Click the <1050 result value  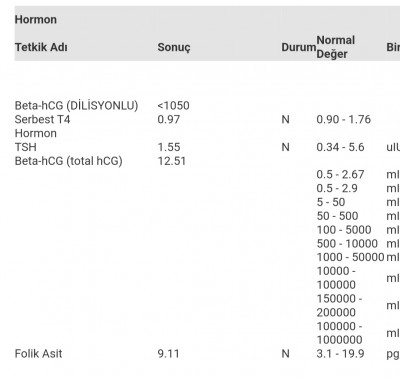(x=173, y=106)
